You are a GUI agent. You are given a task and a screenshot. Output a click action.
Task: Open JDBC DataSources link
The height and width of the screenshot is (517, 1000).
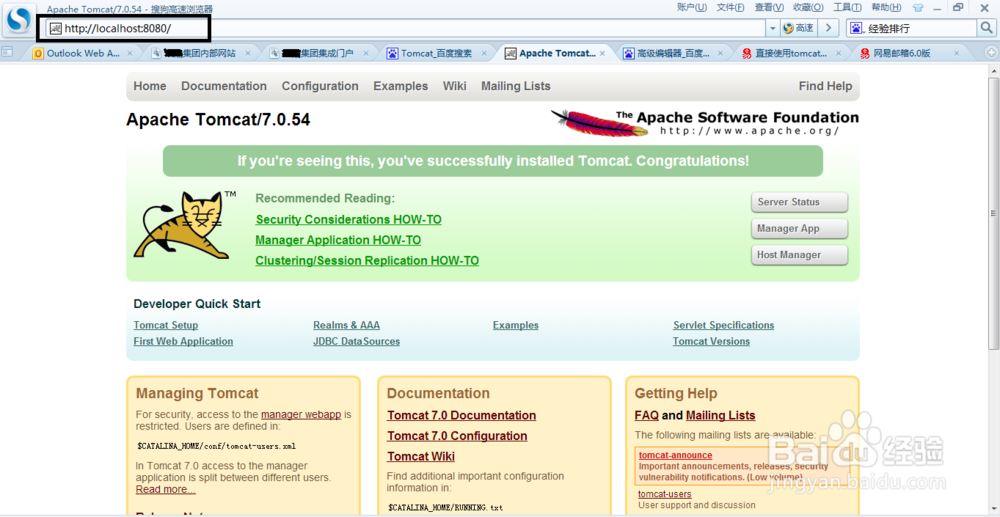[357, 341]
